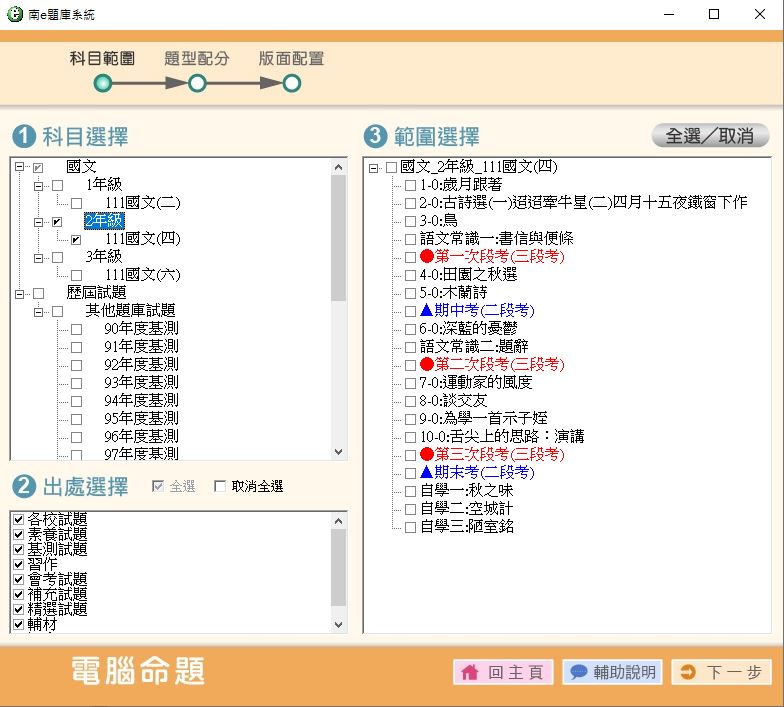The width and height of the screenshot is (784, 707).
Task: Collapse the 國文 tree node
Action: [20, 167]
